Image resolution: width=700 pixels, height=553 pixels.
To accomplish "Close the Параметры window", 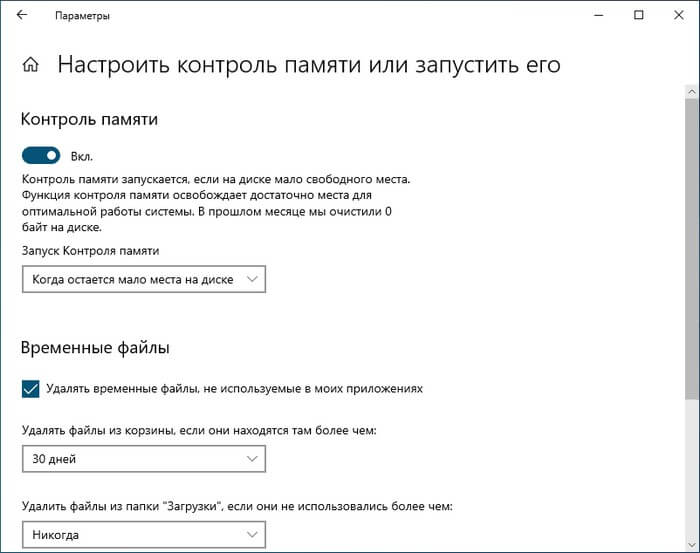I will tap(678, 16).
